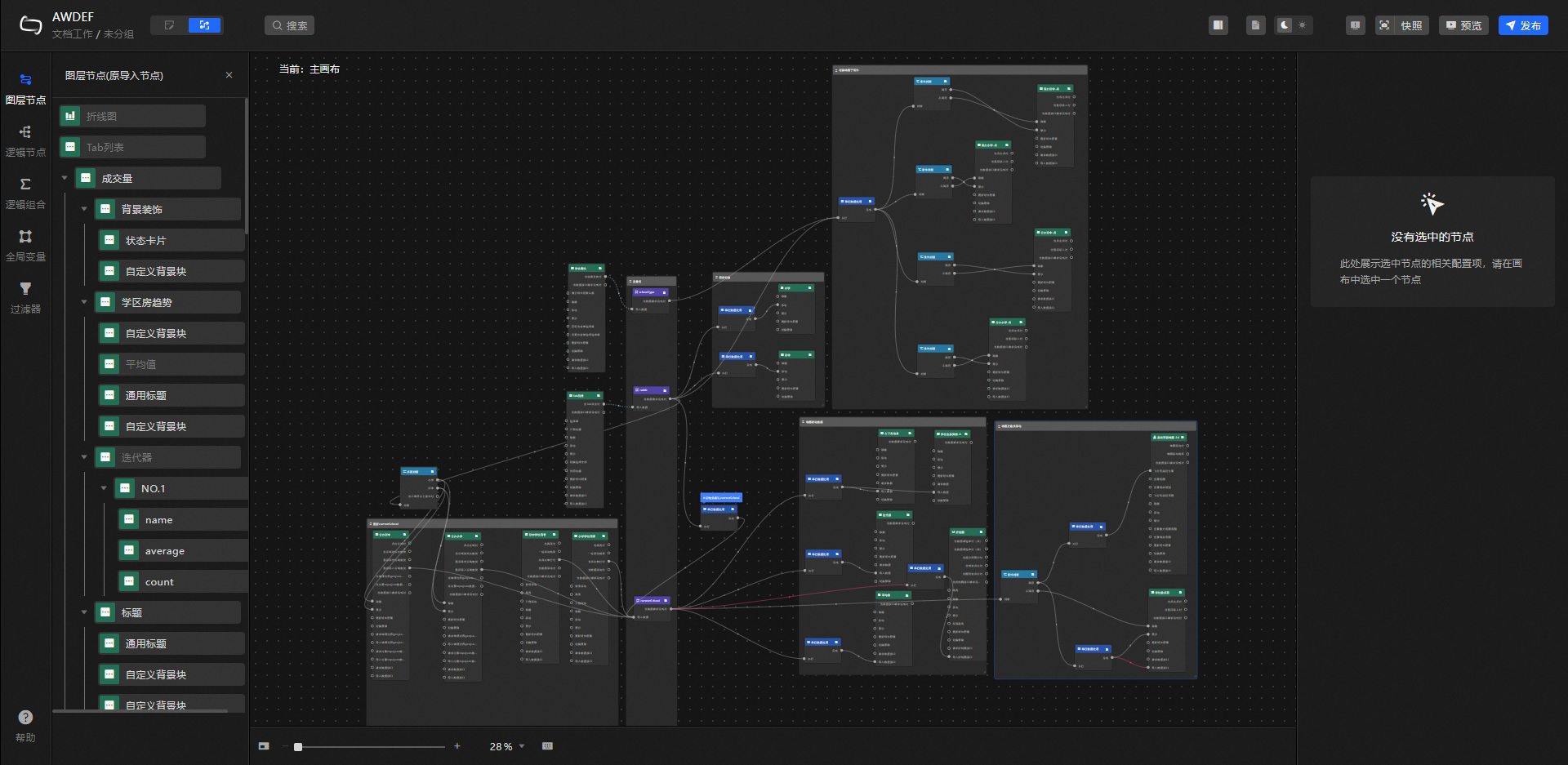
Task: Click the canvas zoom slider handle
Action: (x=298, y=746)
